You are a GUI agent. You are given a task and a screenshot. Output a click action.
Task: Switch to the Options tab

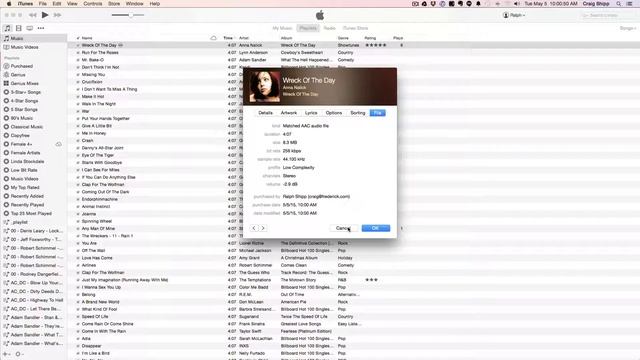(x=334, y=113)
